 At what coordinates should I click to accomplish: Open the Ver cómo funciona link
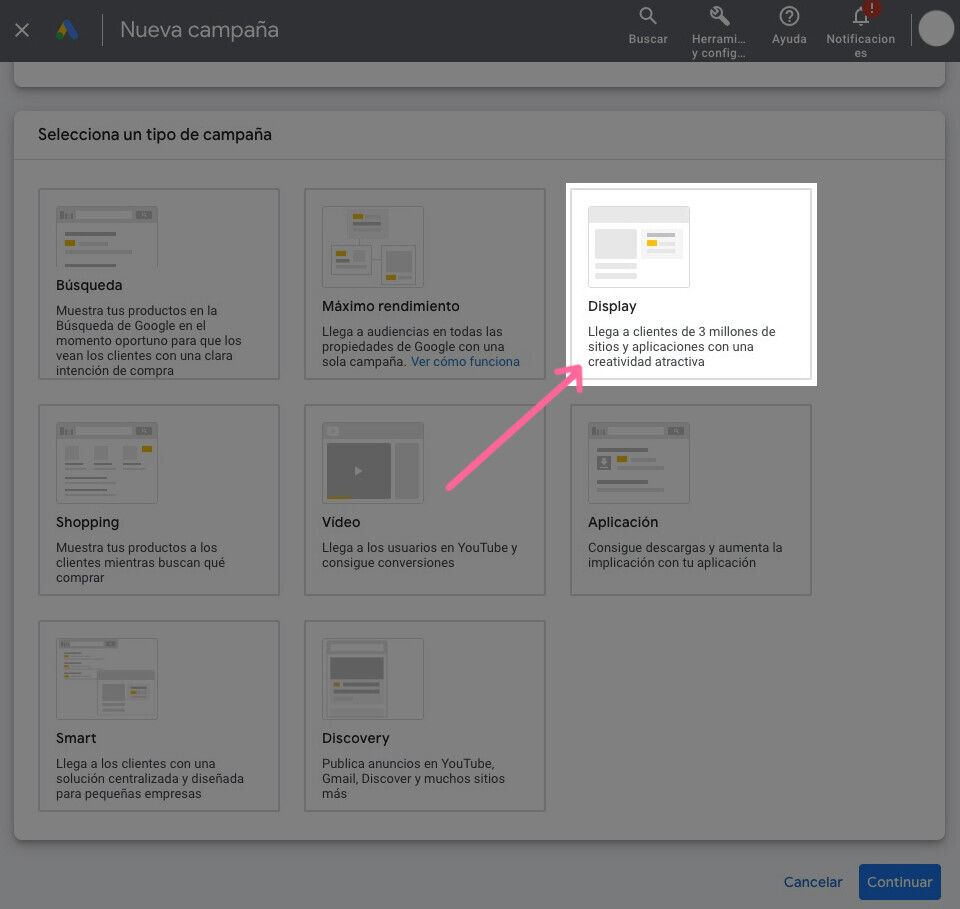[465, 361]
